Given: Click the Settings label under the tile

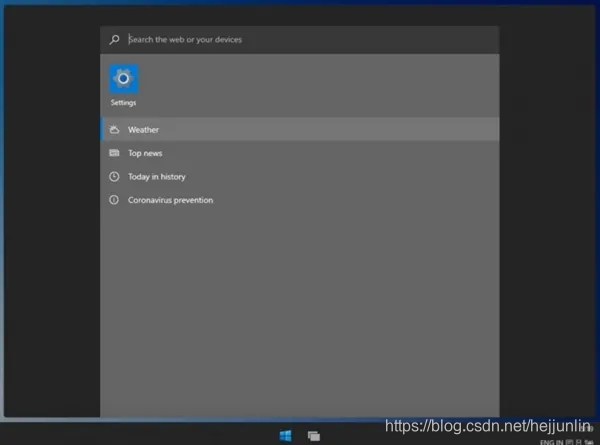Looking at the screenshot, I should [123, 103].
